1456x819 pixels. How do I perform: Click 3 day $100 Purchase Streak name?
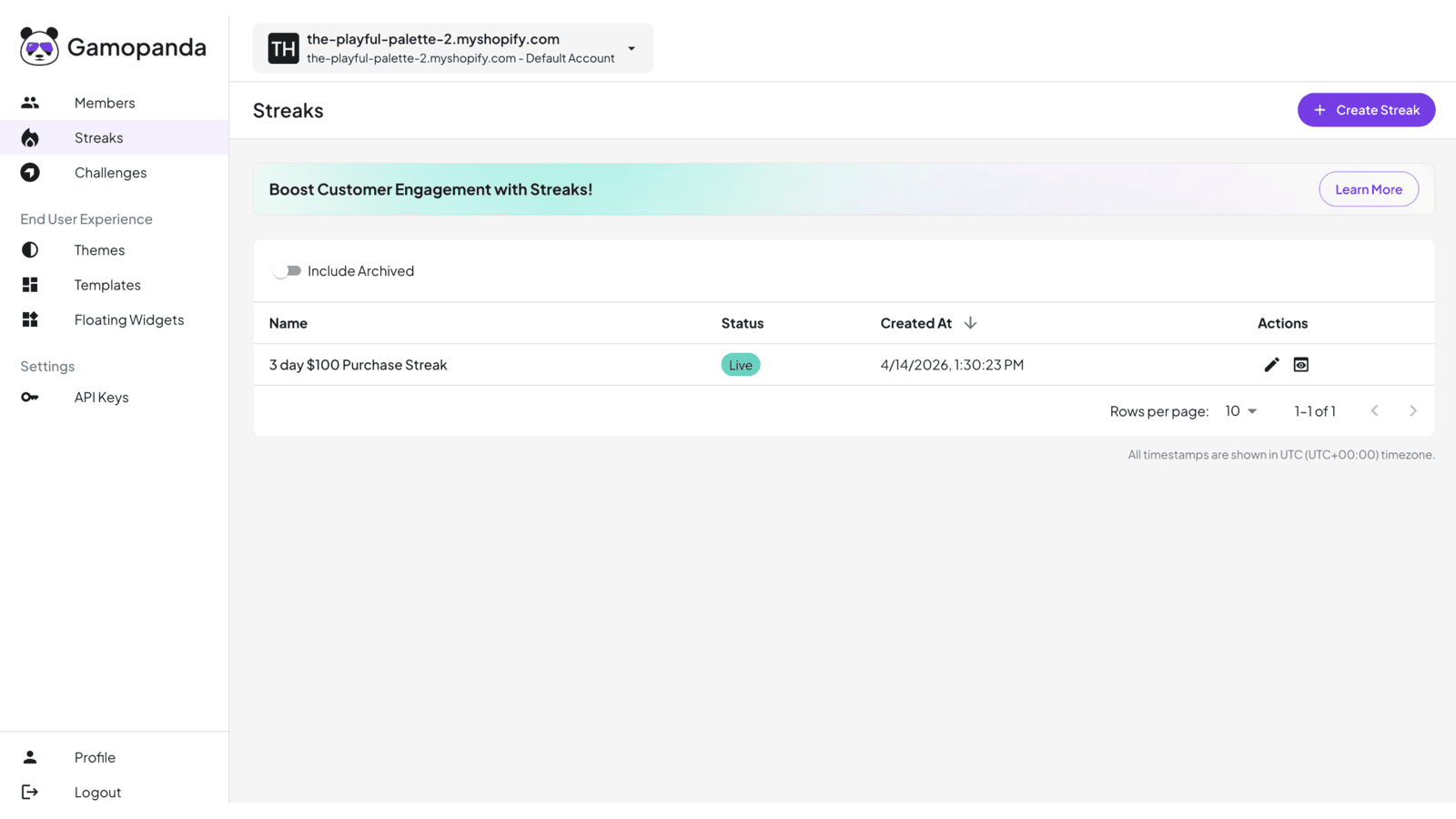click(x=358, y=365)
